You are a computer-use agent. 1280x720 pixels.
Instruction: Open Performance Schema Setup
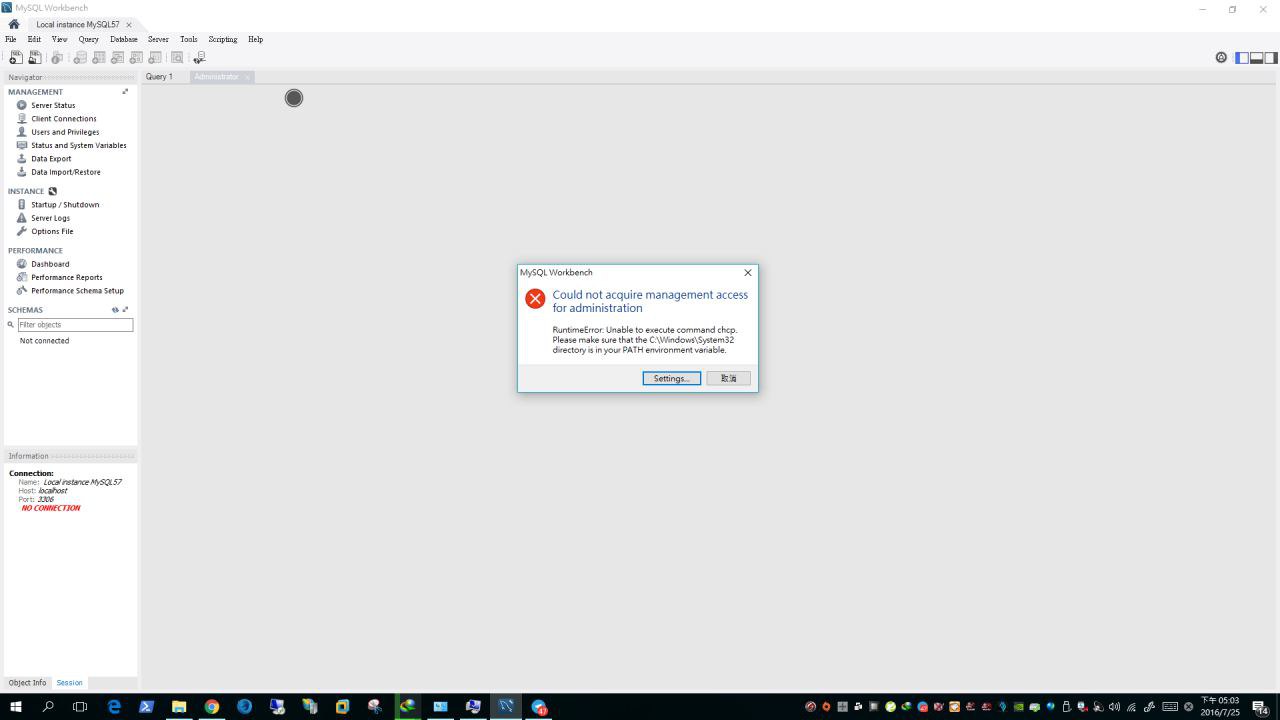[x=77, y=291]
